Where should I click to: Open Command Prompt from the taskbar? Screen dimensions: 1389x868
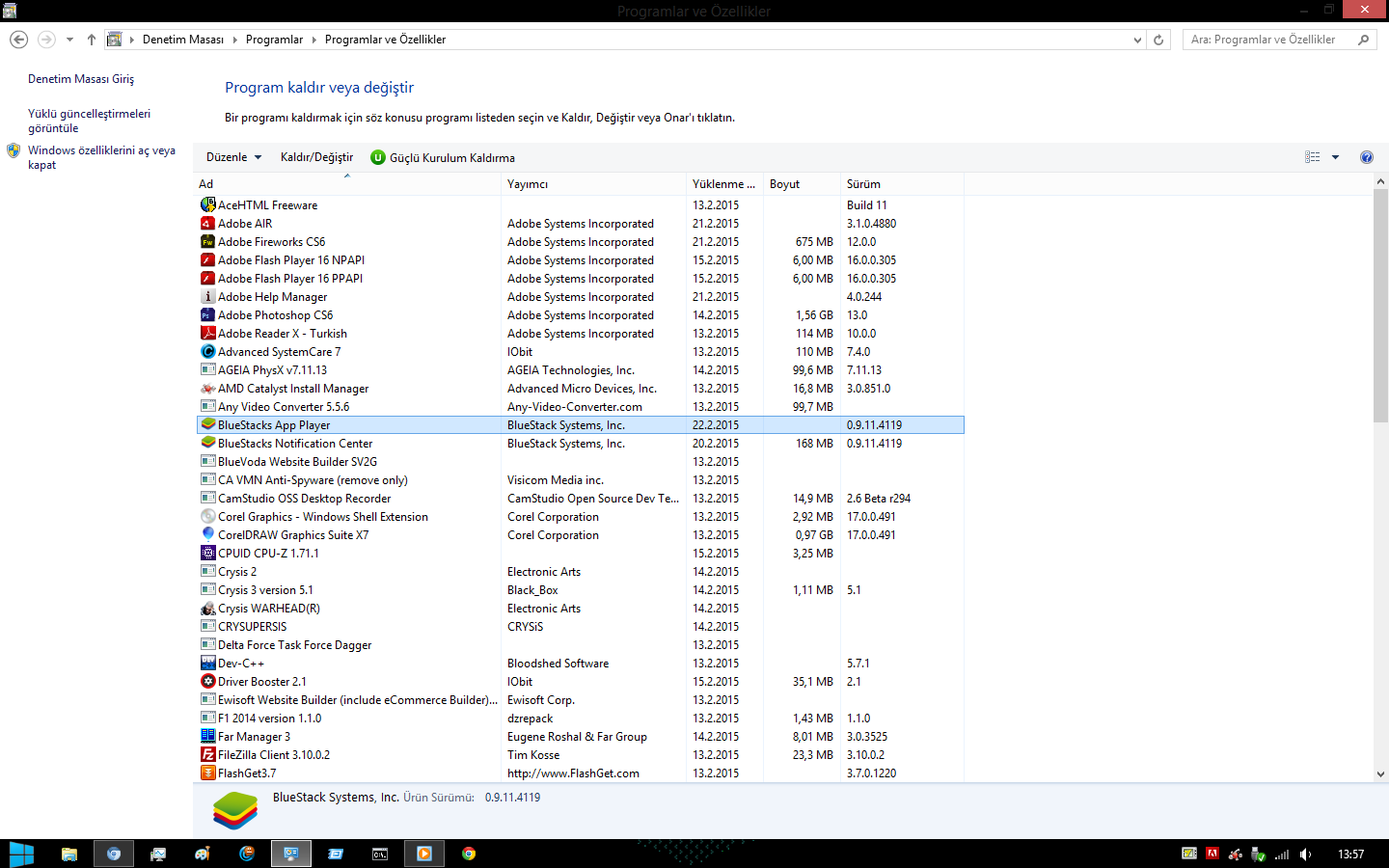tap(380, 854)
